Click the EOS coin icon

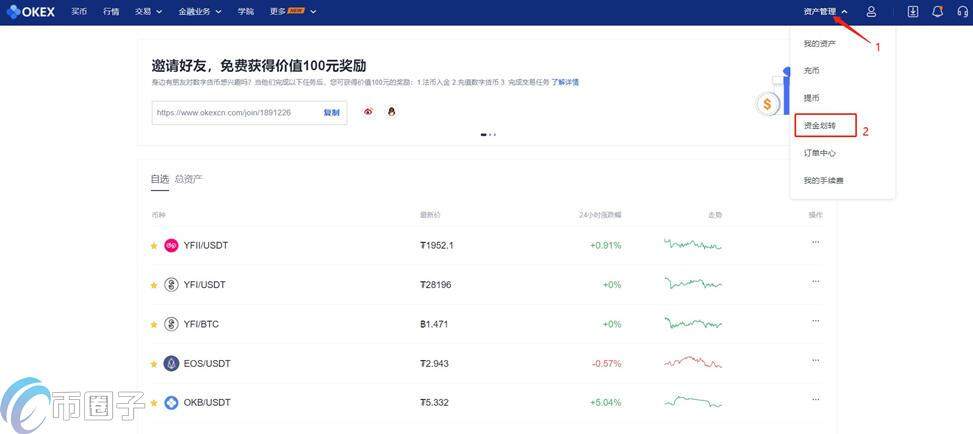(x=171, y=363)
